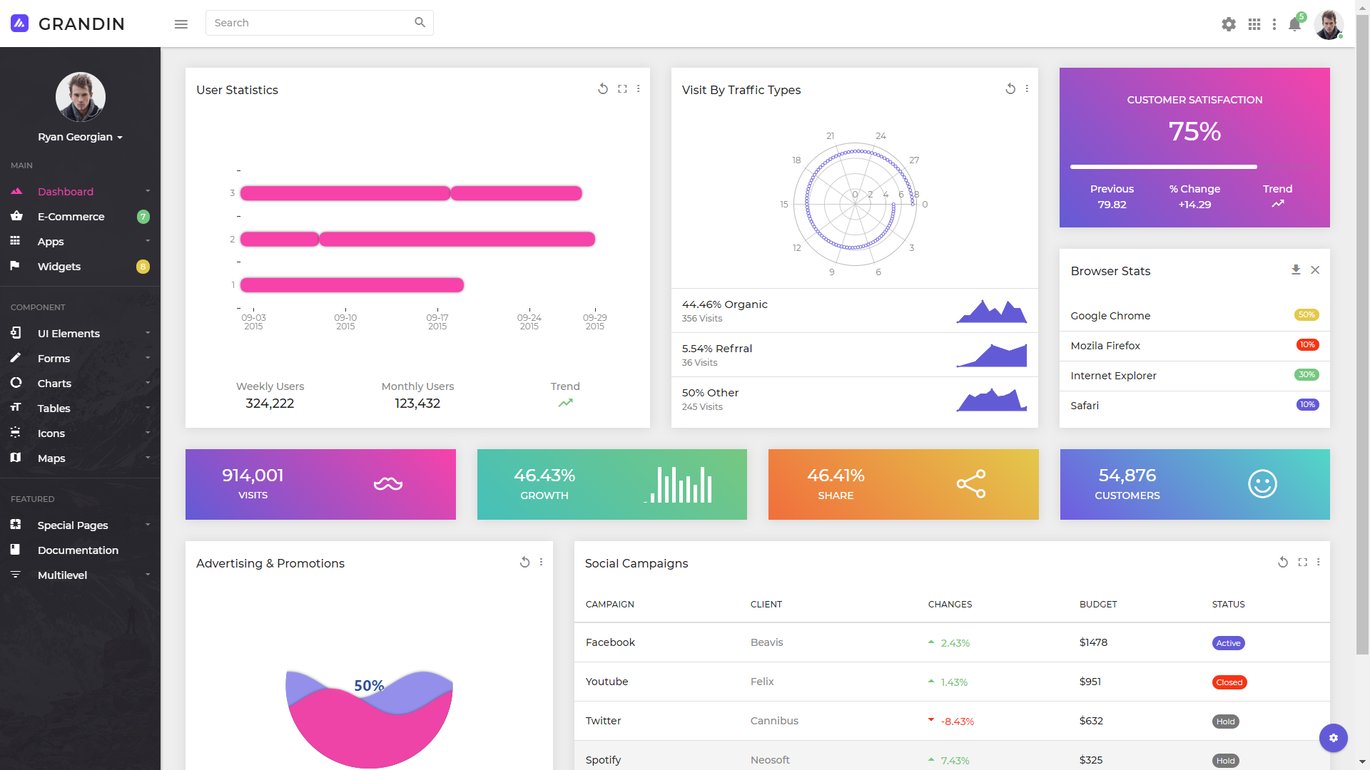
Task: Click the share icon on Share card
Action: point(971,484)
